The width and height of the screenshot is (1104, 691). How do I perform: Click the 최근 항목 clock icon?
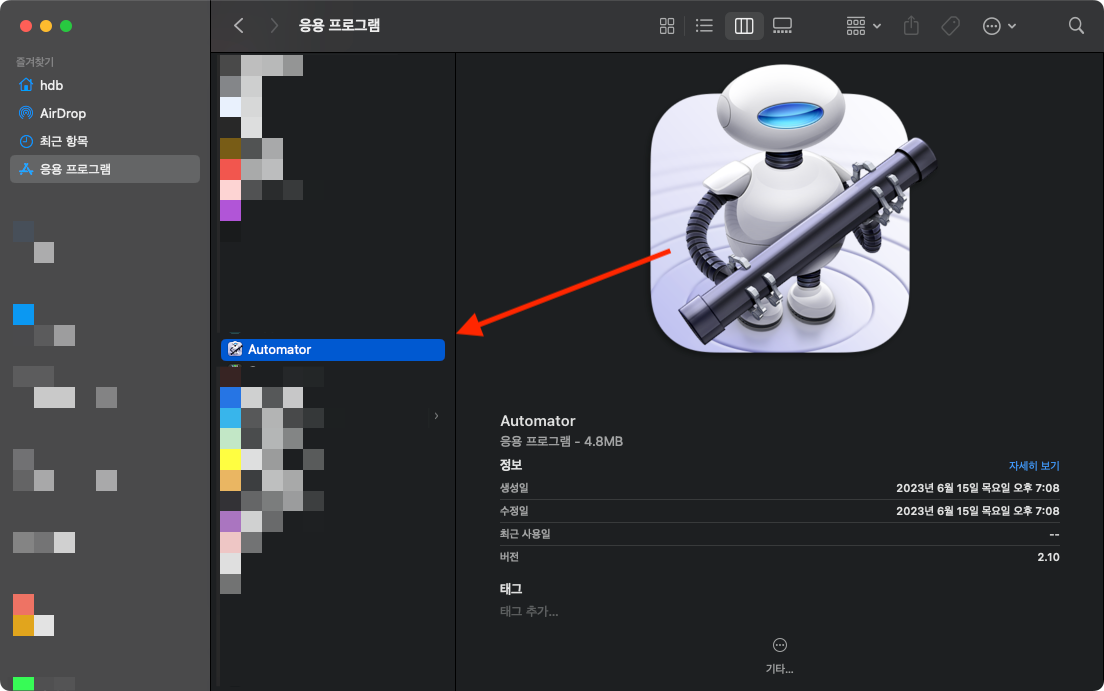tap(26, 141)
